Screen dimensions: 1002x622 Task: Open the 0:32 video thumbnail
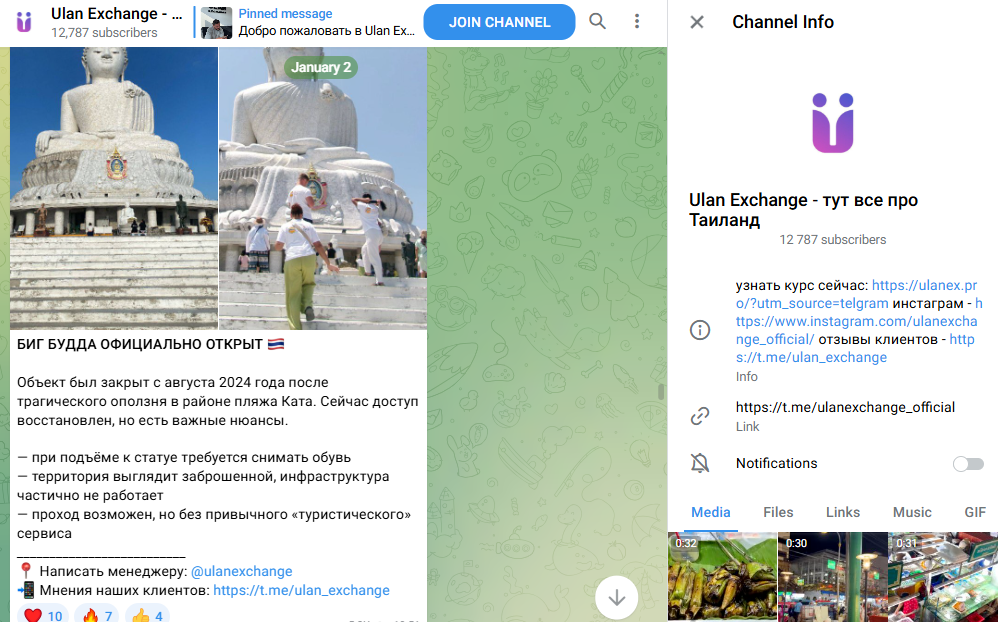[722, 577]
